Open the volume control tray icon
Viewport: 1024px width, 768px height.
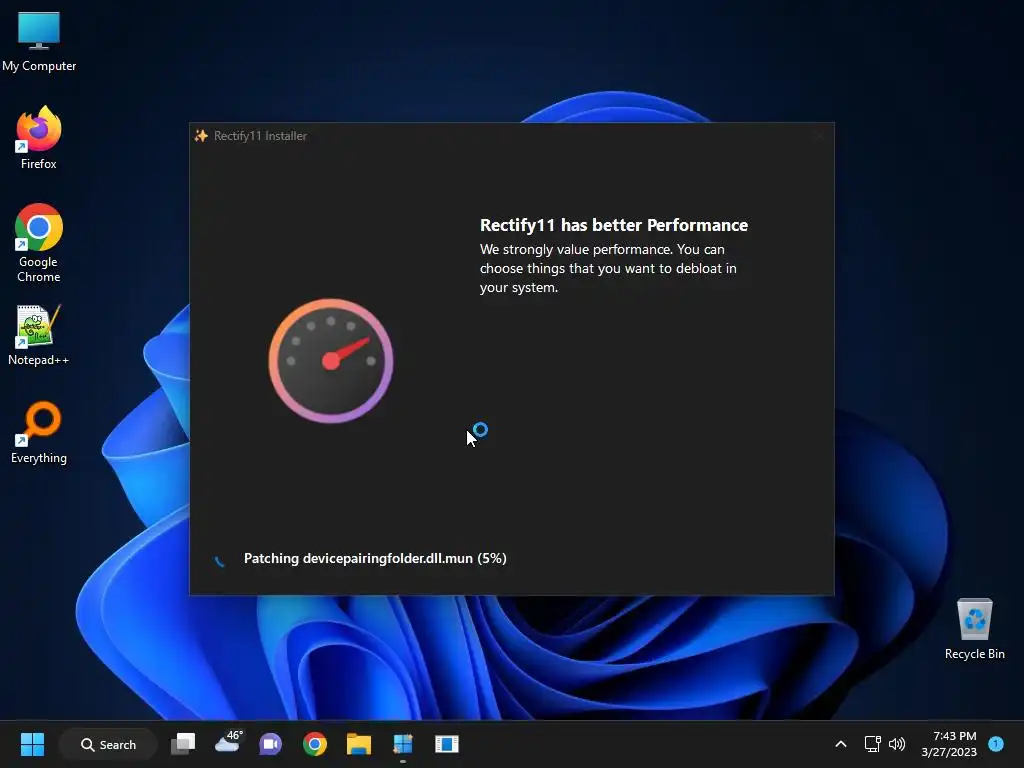(897, 744)
